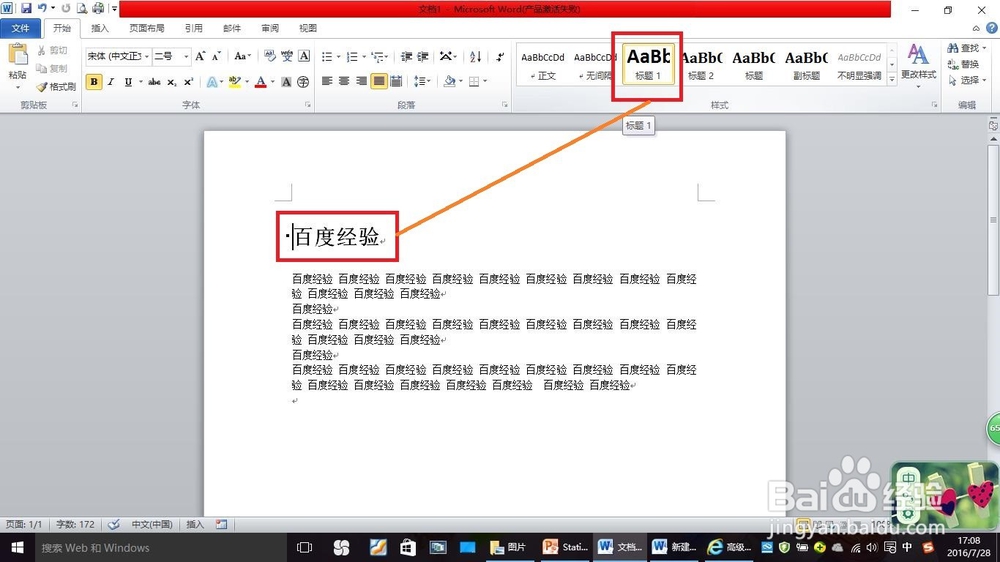Switch to the 视图 View tab
Screen dimensions: 1000x562
[x=307, y=28]
